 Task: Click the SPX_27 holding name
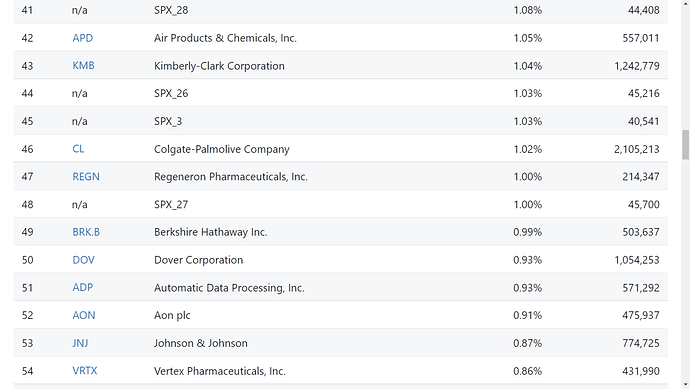coord(171,205)
